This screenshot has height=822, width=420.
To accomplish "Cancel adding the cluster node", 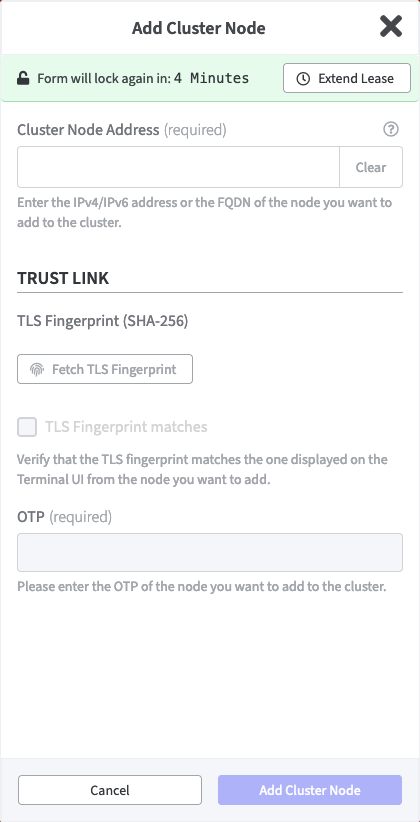I will (x=110, y=790).
